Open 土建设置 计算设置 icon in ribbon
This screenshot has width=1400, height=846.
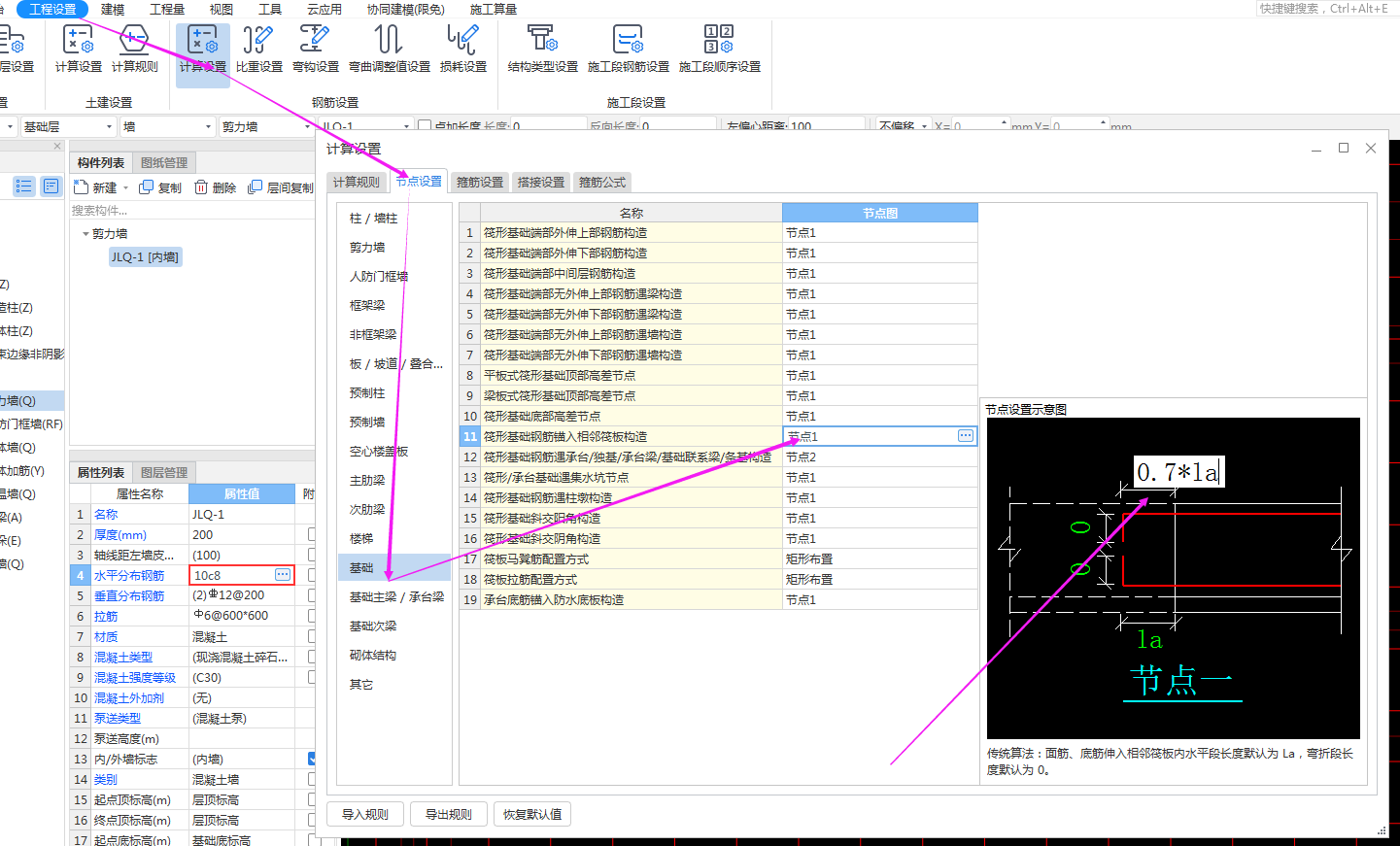79,50
